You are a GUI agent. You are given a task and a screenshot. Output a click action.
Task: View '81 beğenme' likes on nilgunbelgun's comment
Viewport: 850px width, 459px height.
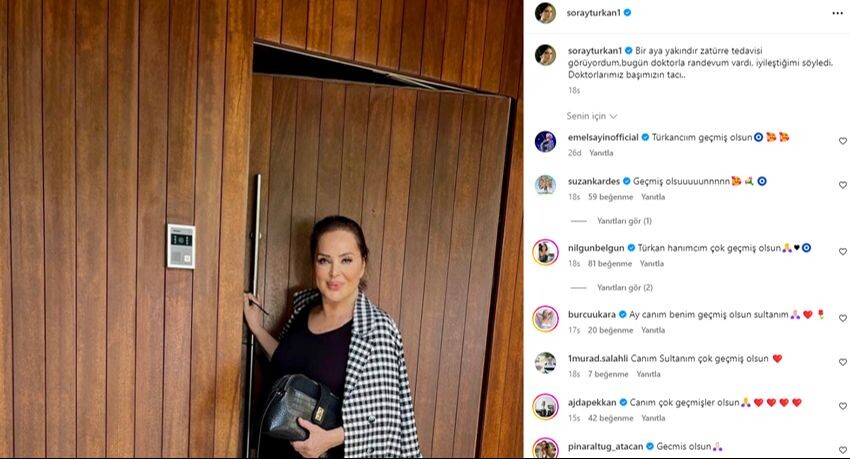(x=610, y=263)
